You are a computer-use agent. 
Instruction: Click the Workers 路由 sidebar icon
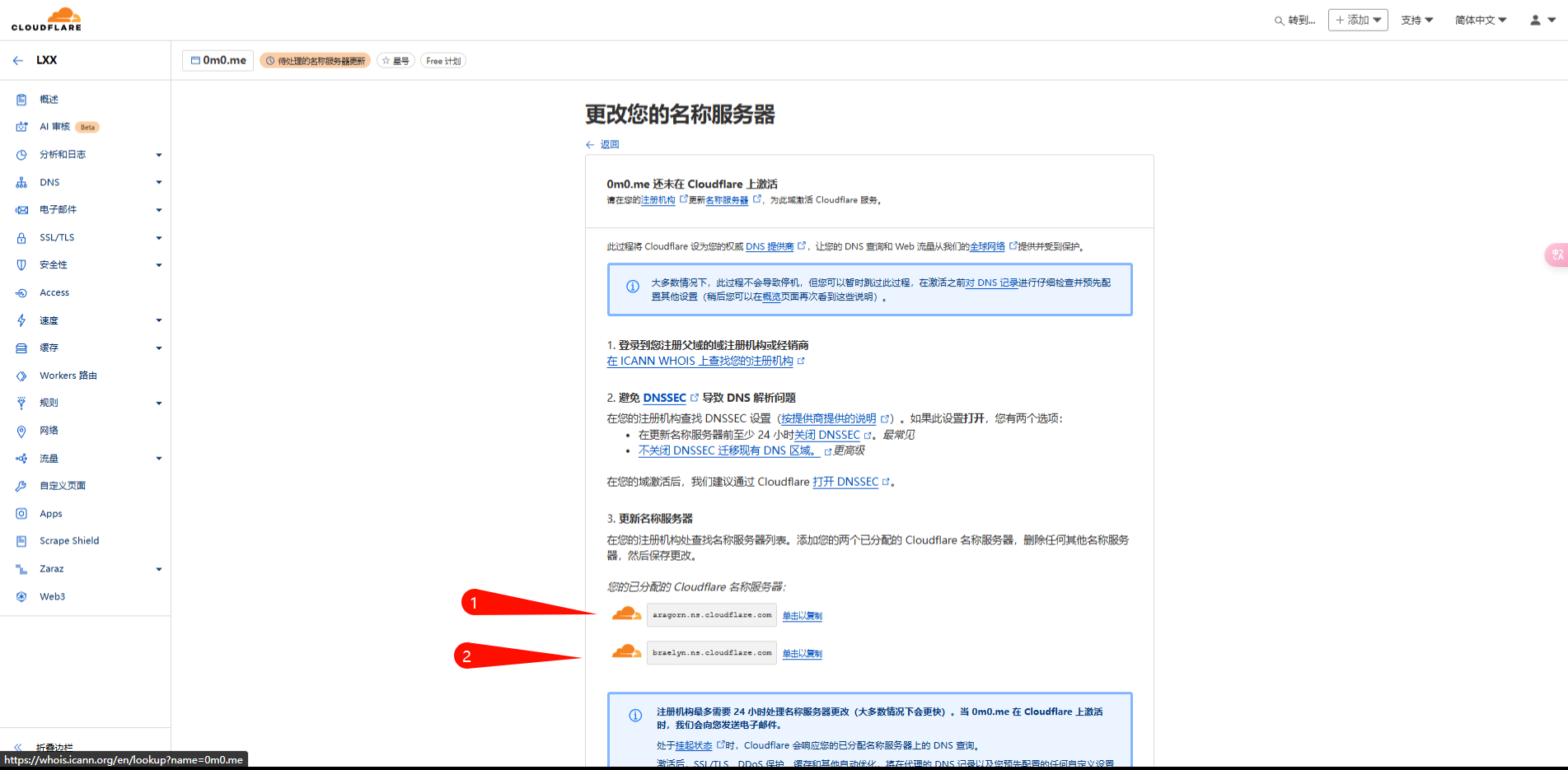[x=21, y=376]
